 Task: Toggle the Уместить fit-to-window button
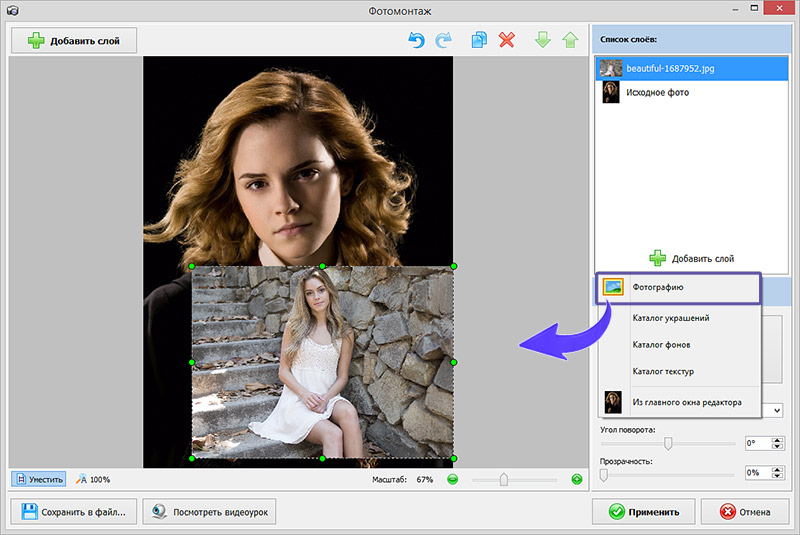[x=39, y=479]
